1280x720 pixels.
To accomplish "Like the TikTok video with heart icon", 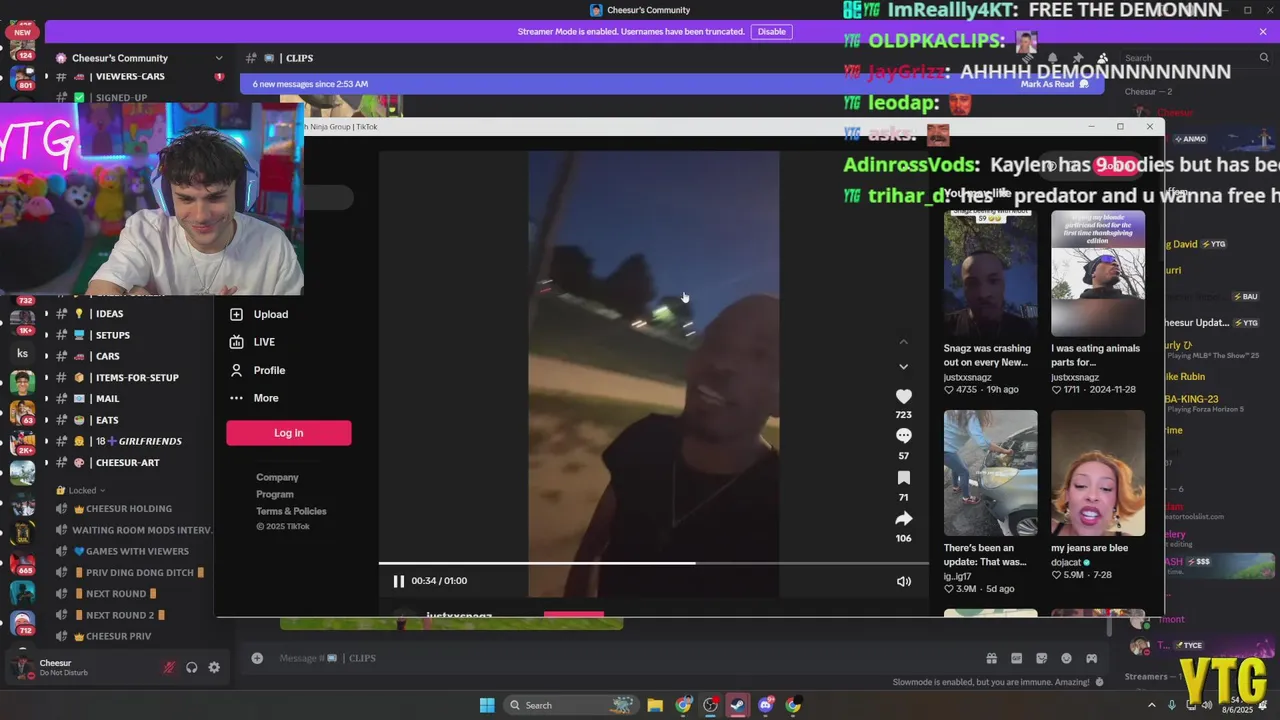I will point(903,396).
